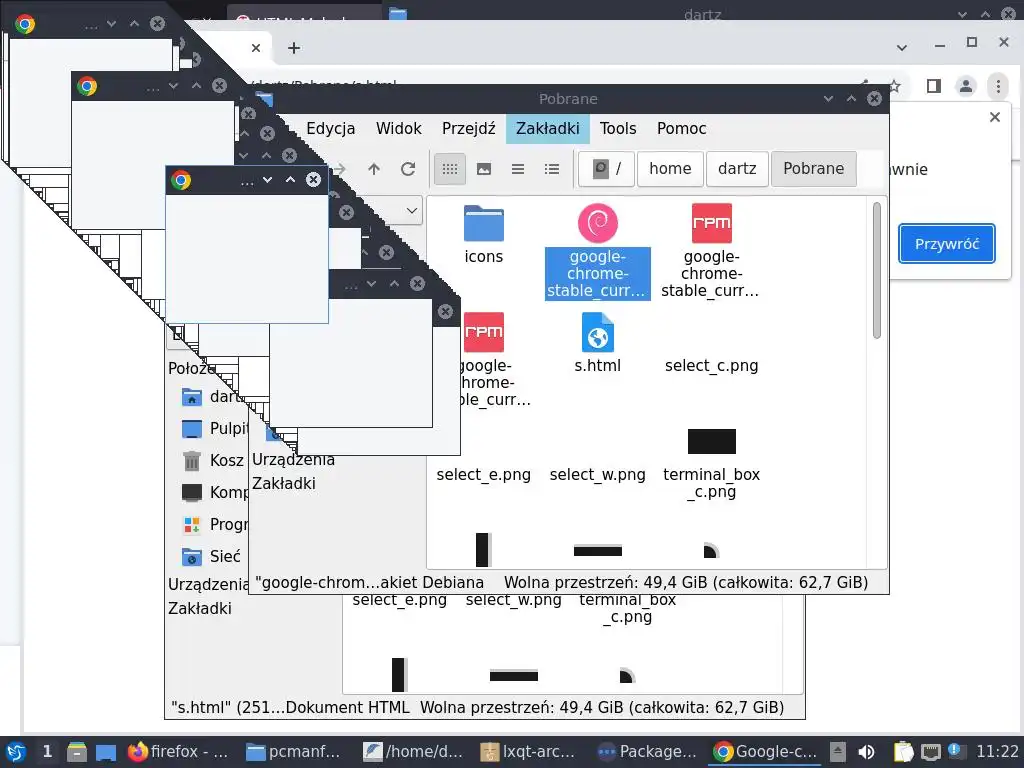Switch to firefox taskbar entry
The height and width of the screenshot is (768, 1024).
pos(178,752)
